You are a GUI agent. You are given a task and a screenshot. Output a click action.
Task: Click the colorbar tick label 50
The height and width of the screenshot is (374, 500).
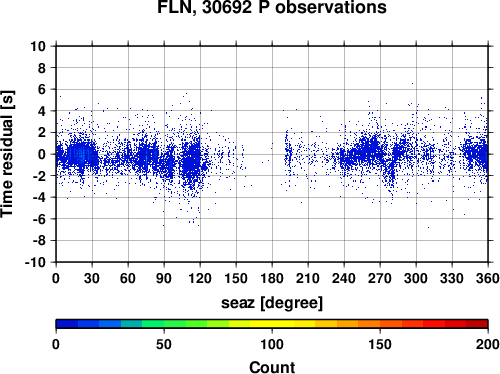(x=164, y=344)
